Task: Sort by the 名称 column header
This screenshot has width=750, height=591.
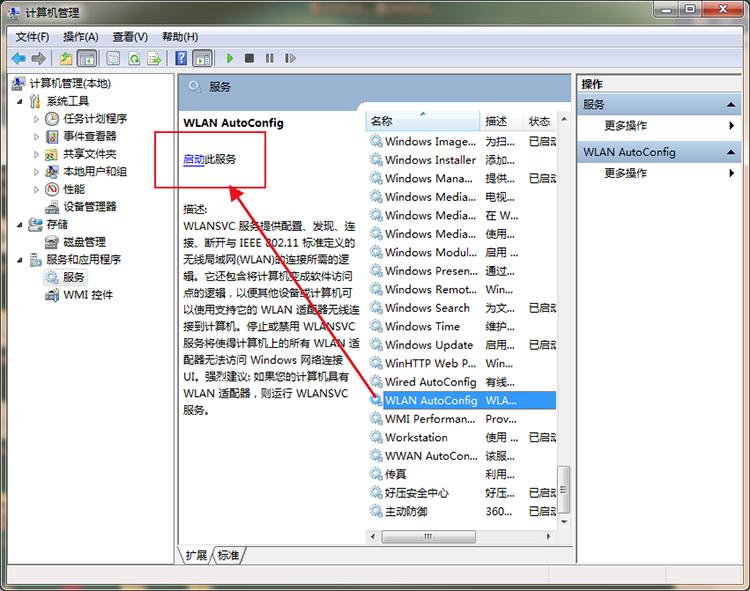Action: (423, 121)
